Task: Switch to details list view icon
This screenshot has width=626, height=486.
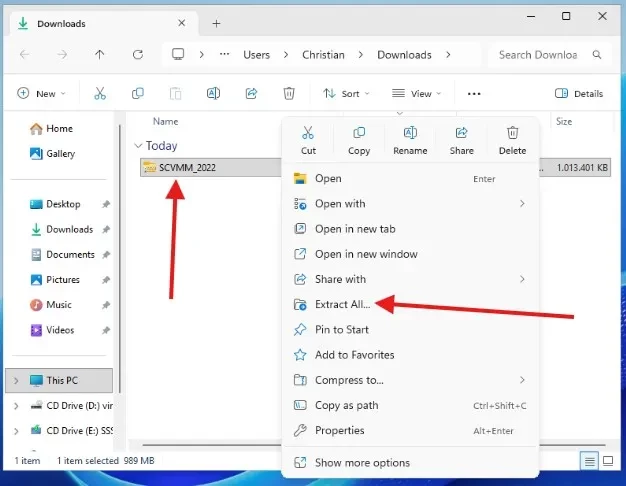Action: pyautogui.click(x=589, y=462)
